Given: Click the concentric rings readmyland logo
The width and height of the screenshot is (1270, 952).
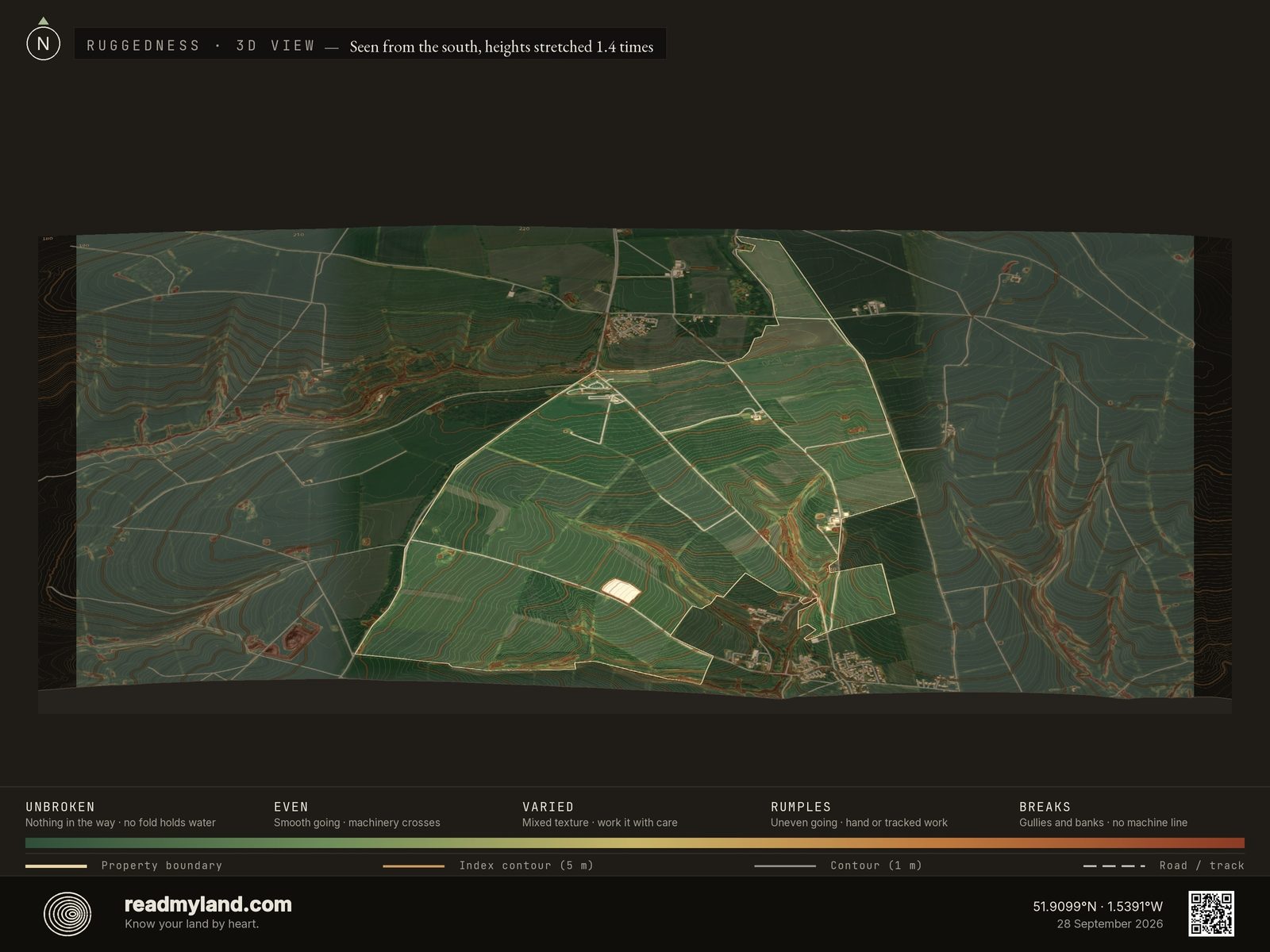Looking at the screenshot, I should click(67, 914).
